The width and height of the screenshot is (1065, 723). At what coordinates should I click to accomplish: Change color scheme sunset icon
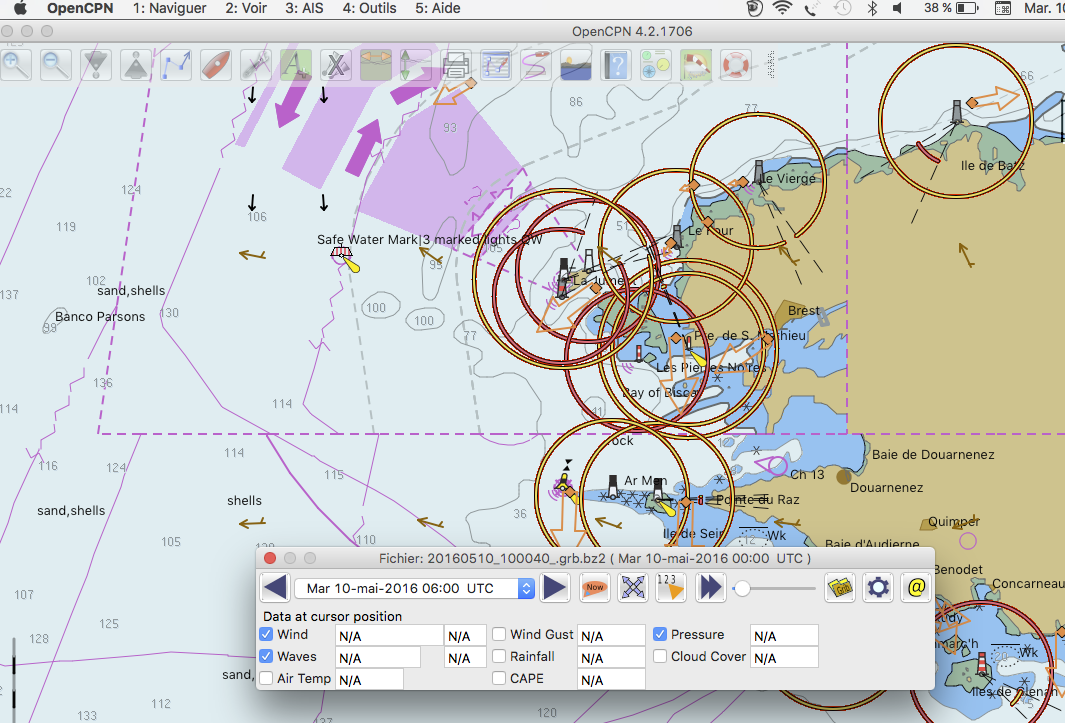[x=576, y=65]
